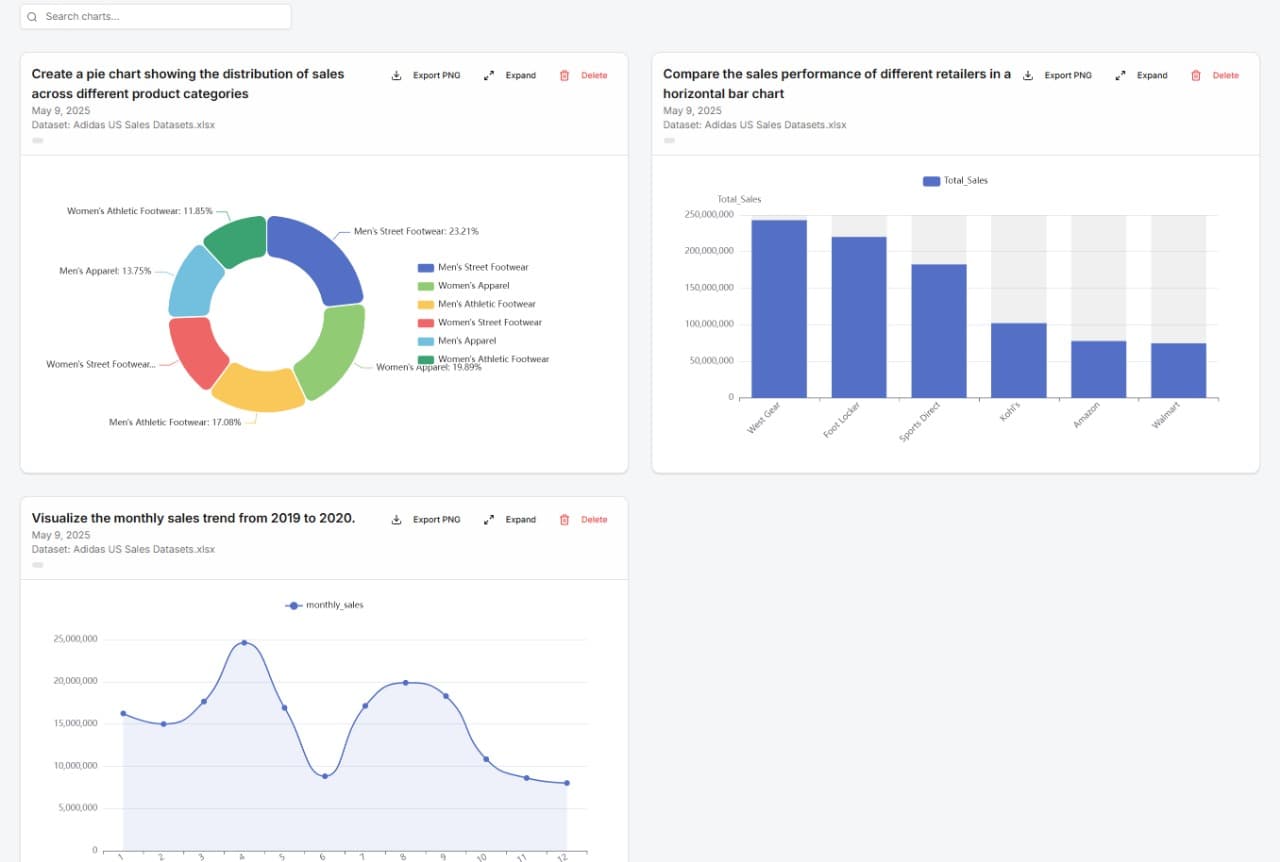
Task: Click the trash icon on the monthly trend card
Action: point(566,519)
